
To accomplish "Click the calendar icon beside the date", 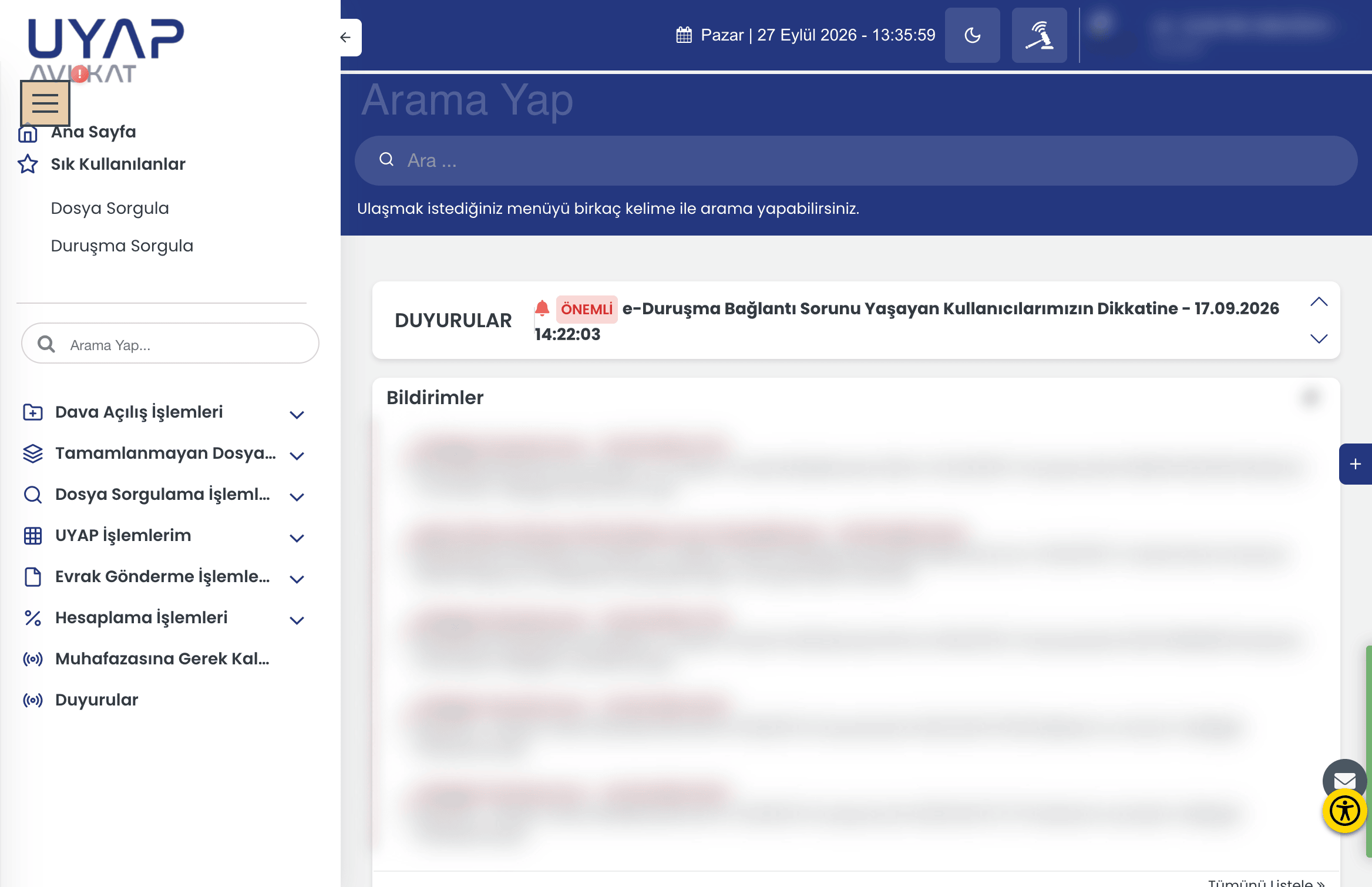I will [684, 35].
